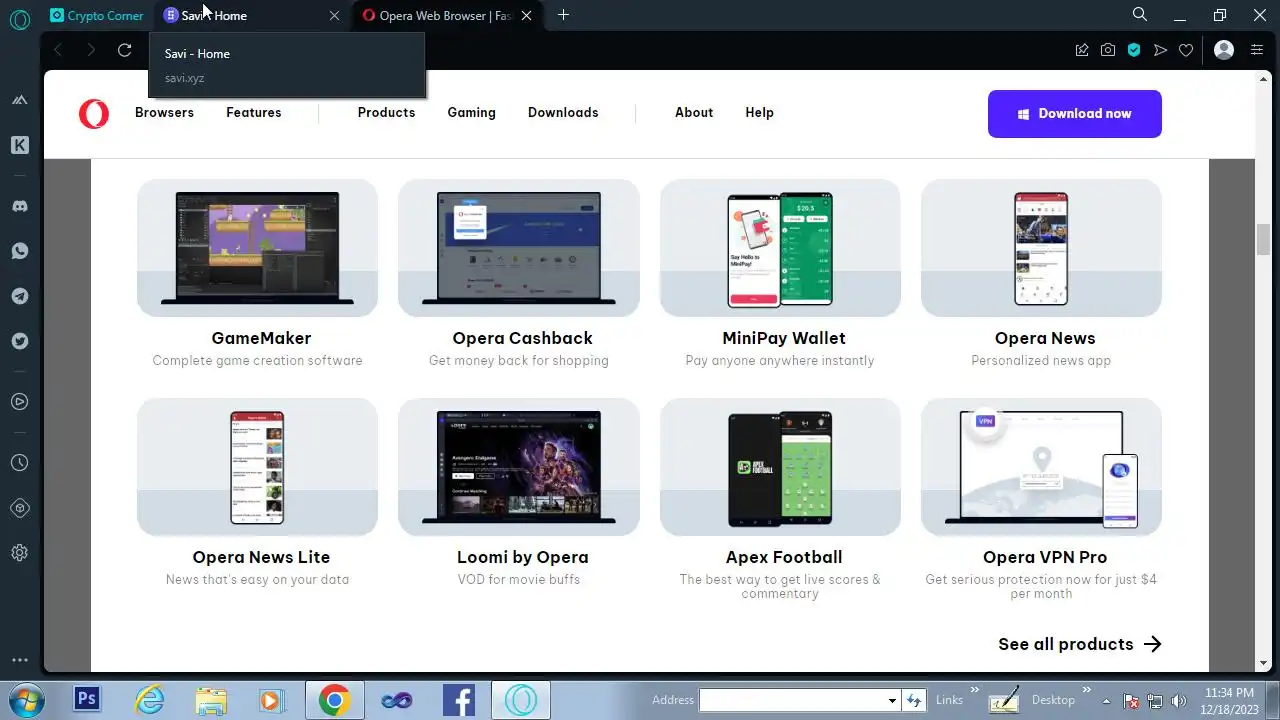Screen dimensions: 1280x720
Task: Click the Opera Cashback title link
Action: click(522, 338)
